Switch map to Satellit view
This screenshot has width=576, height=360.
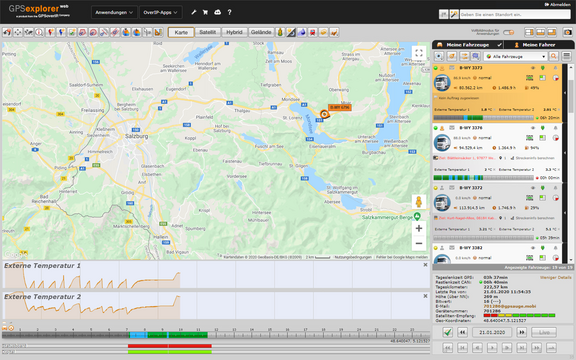point(208,32)
